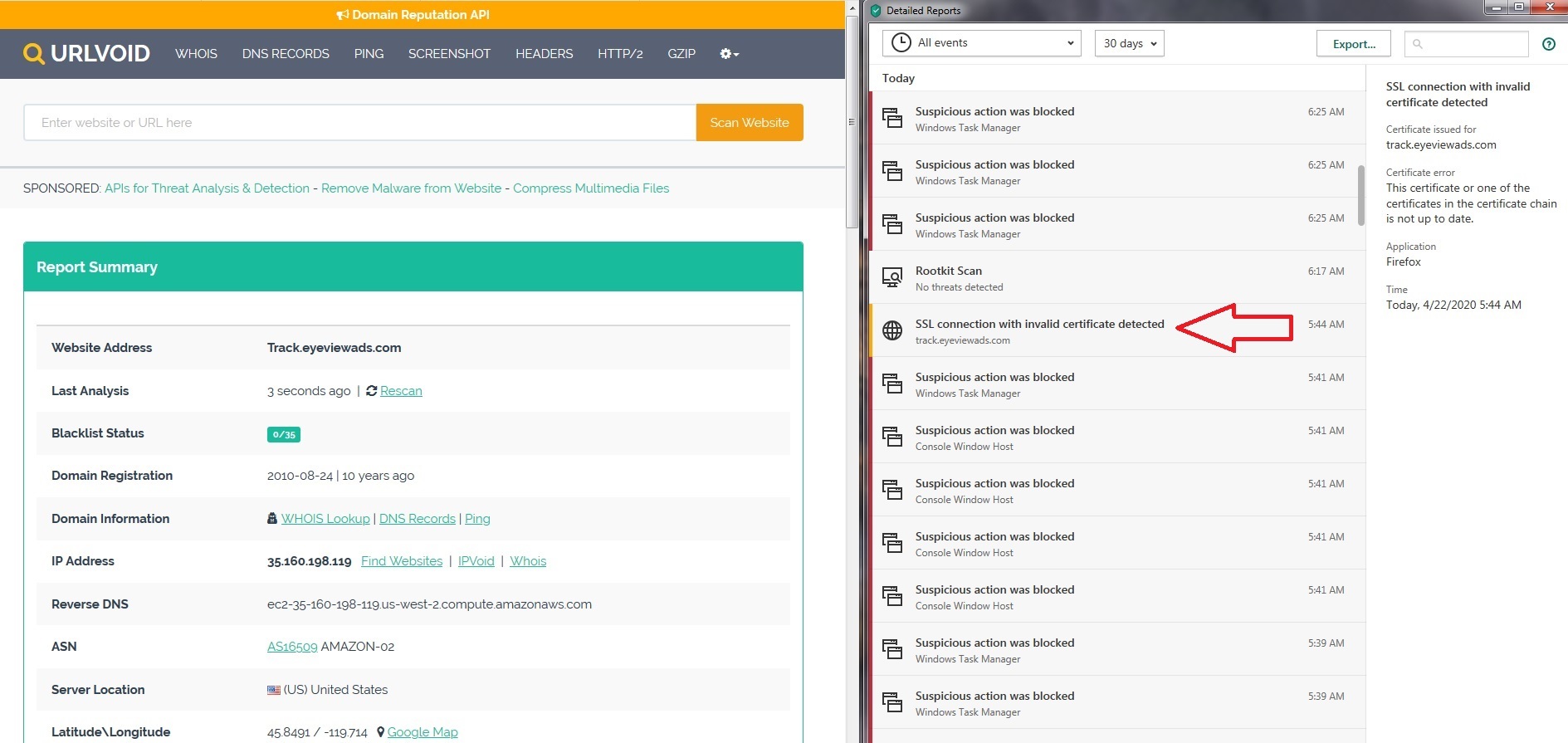1568x743 pixels.
Task: Open Compress Multimedia Files sponsored link
Action: (x=591, y=188)
